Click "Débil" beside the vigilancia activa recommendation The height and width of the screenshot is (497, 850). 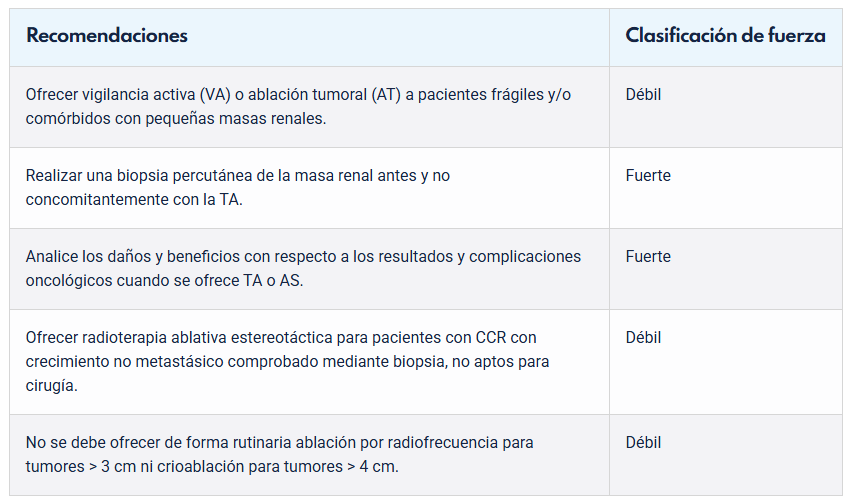643,95
